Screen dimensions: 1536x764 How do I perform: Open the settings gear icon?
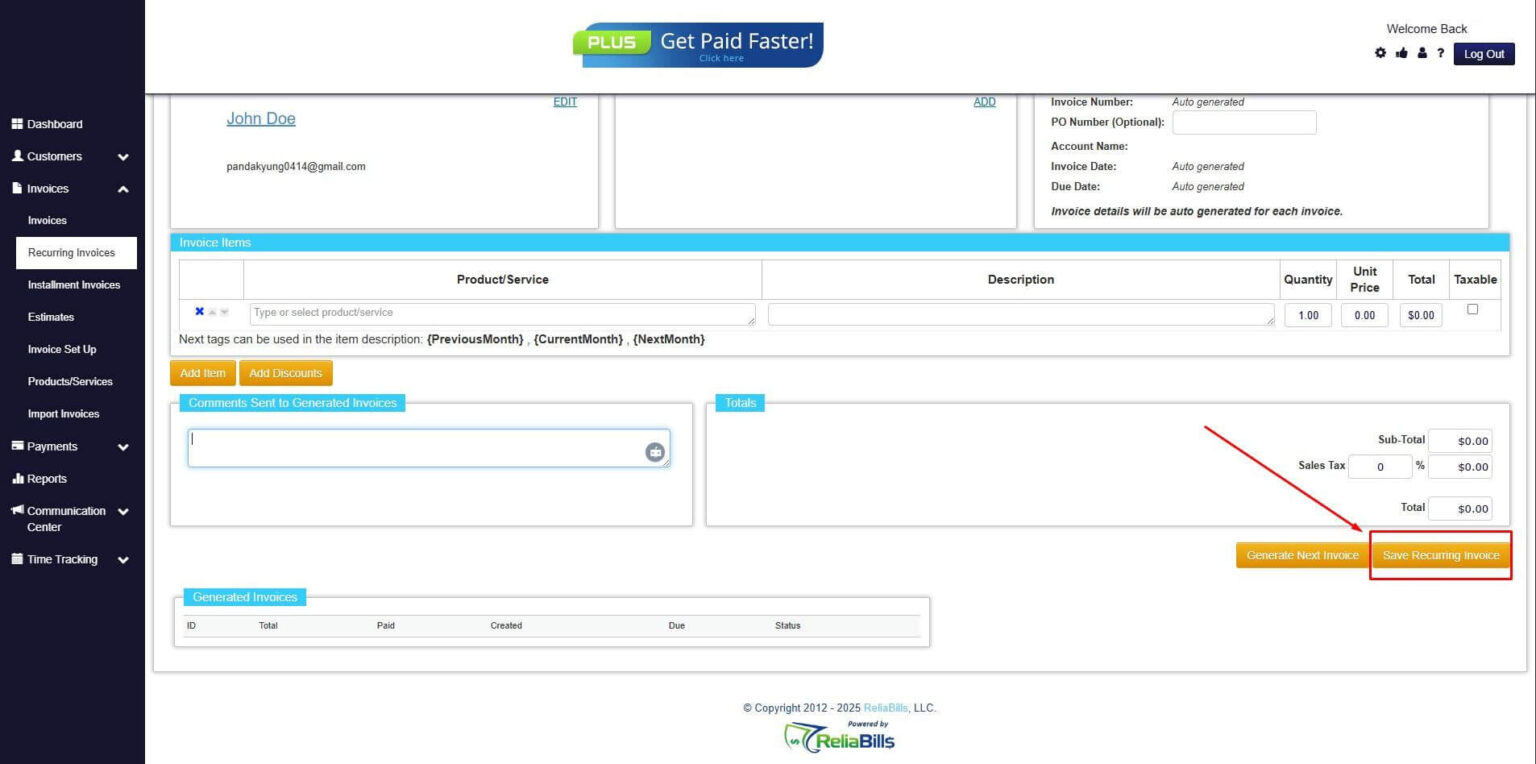click(1381, 53)
